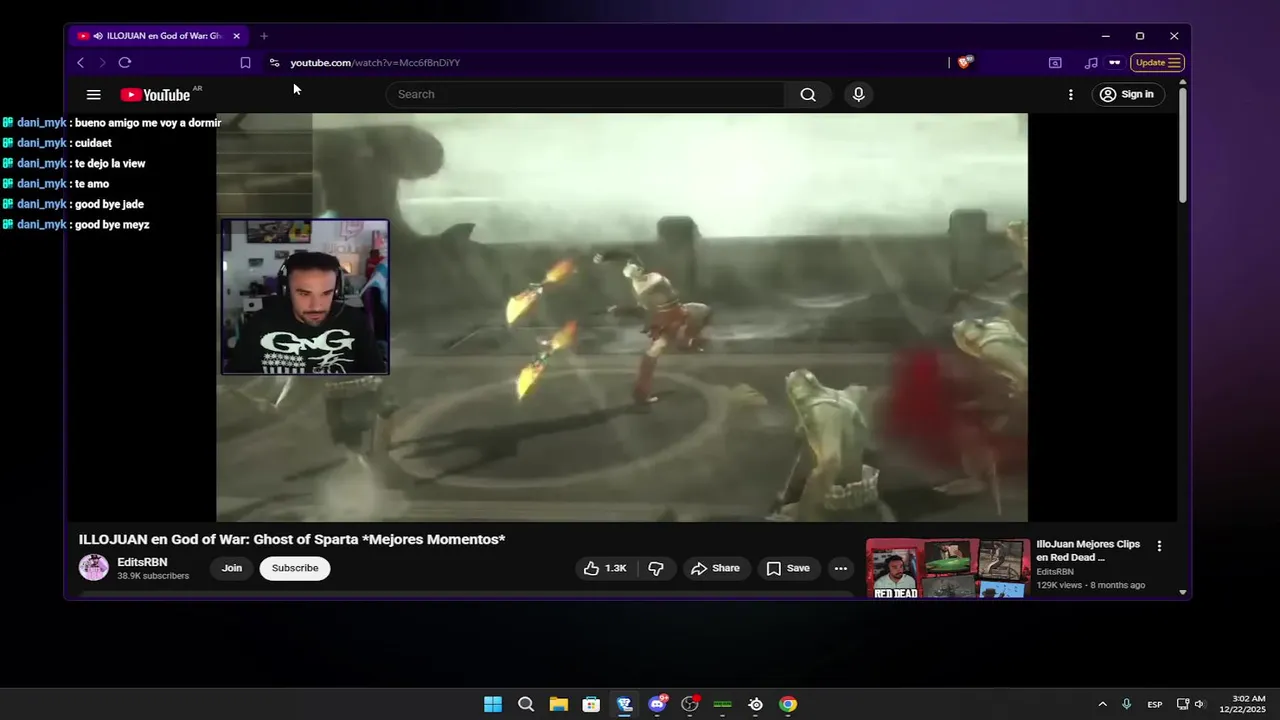Open OBS Studio from the taskbar
The width and height of the screenshot is (1280, 720).
tap(690, 704)
